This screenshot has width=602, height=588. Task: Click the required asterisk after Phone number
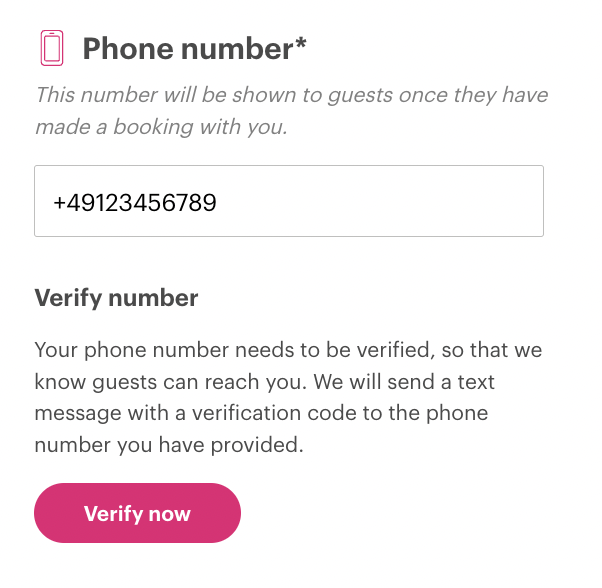(301, 43)
